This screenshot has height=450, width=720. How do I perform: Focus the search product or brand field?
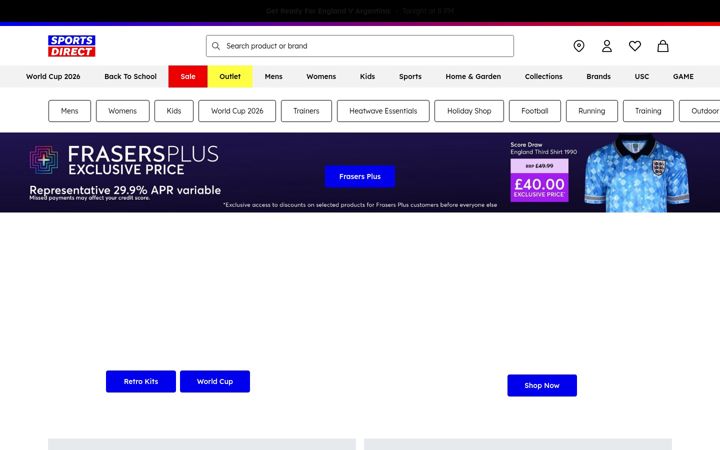coord(360,46)
